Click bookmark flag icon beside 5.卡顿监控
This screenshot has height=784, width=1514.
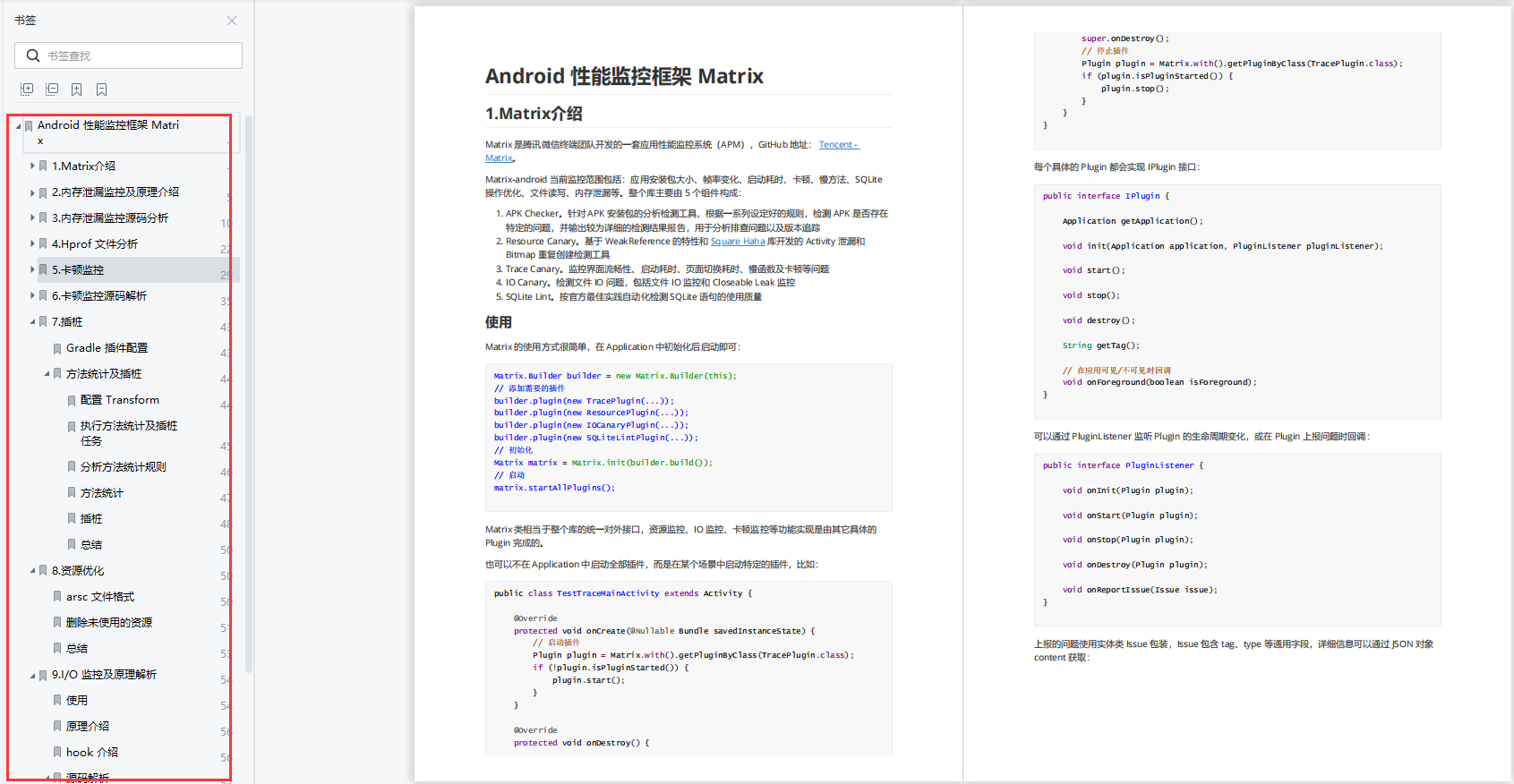(x=43, y=270)
